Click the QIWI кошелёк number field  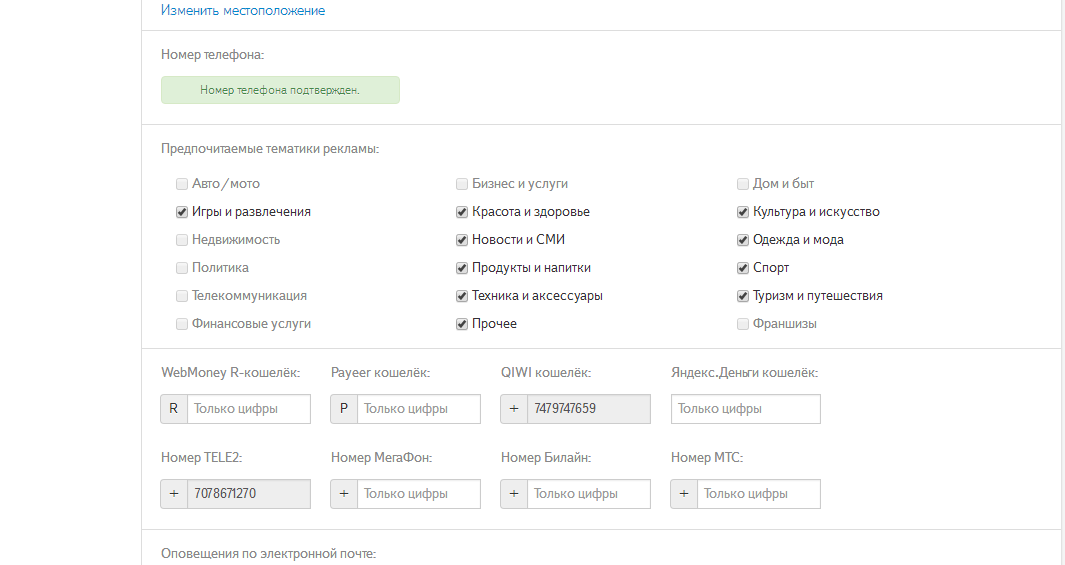click(x=588, y=409)
